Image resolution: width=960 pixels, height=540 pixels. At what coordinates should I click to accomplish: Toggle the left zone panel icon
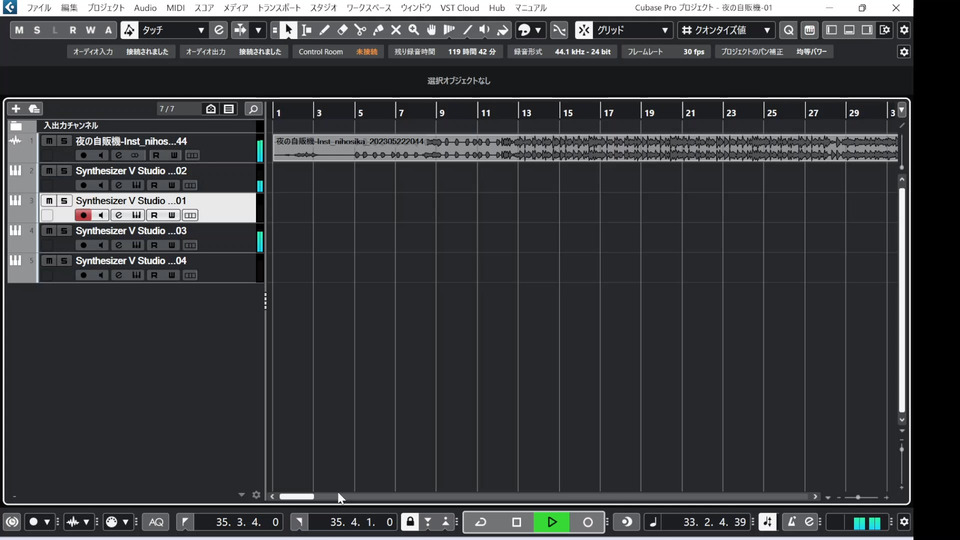pos(831,30)
